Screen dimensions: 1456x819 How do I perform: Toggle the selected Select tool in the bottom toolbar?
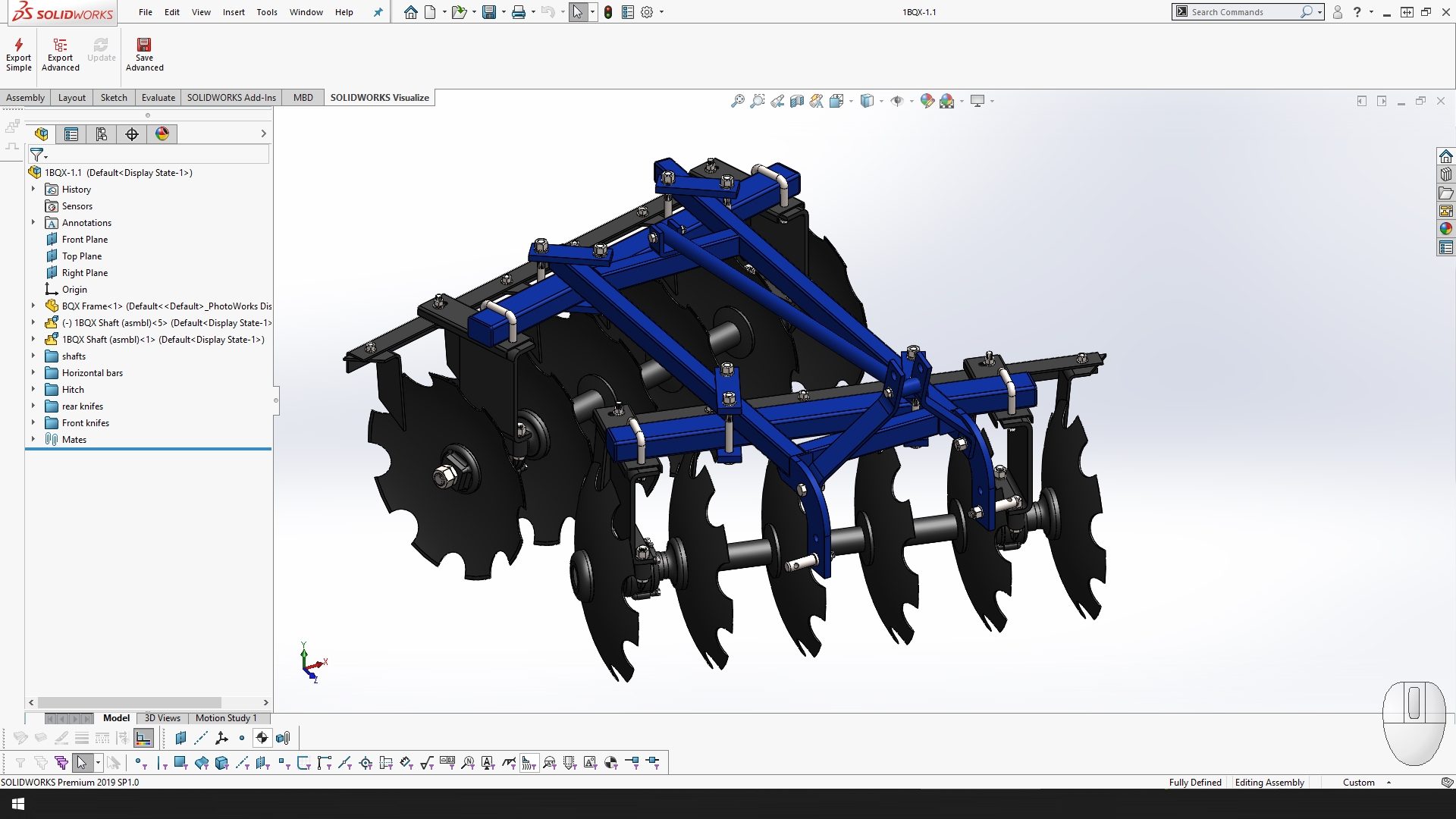(82, 763)
